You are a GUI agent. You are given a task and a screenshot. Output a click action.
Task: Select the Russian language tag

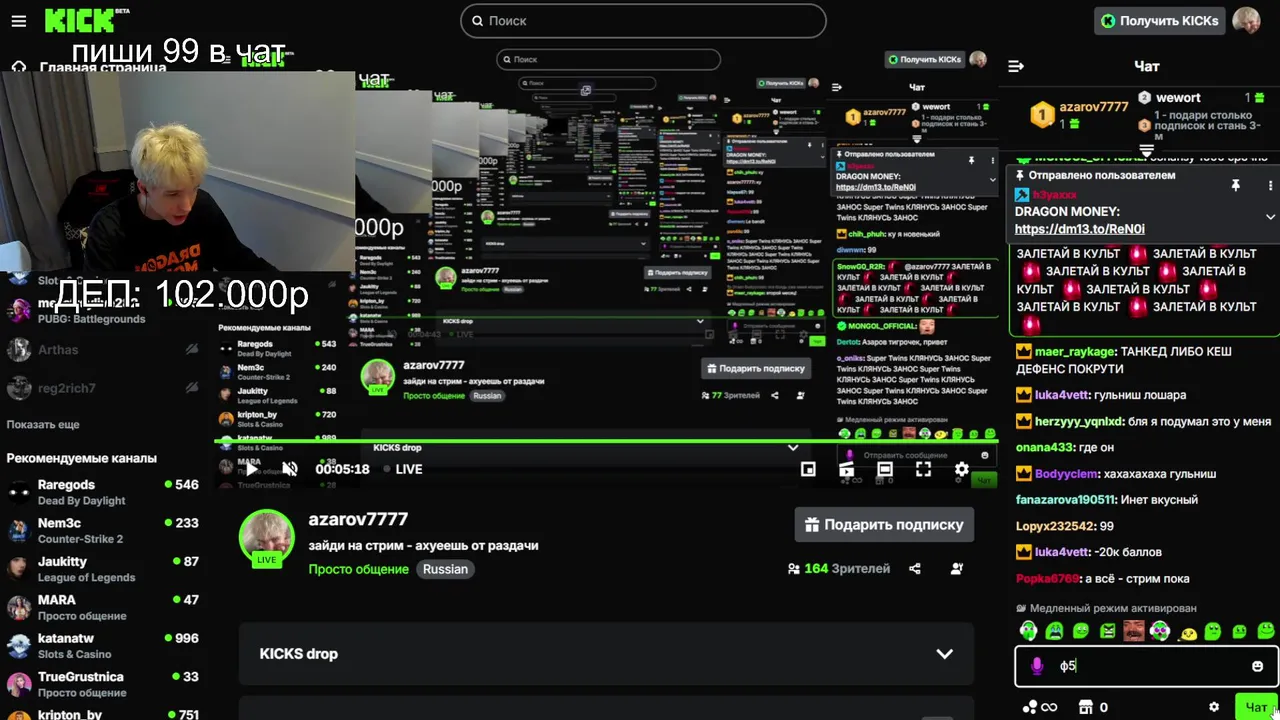click(x=445, y=569)
